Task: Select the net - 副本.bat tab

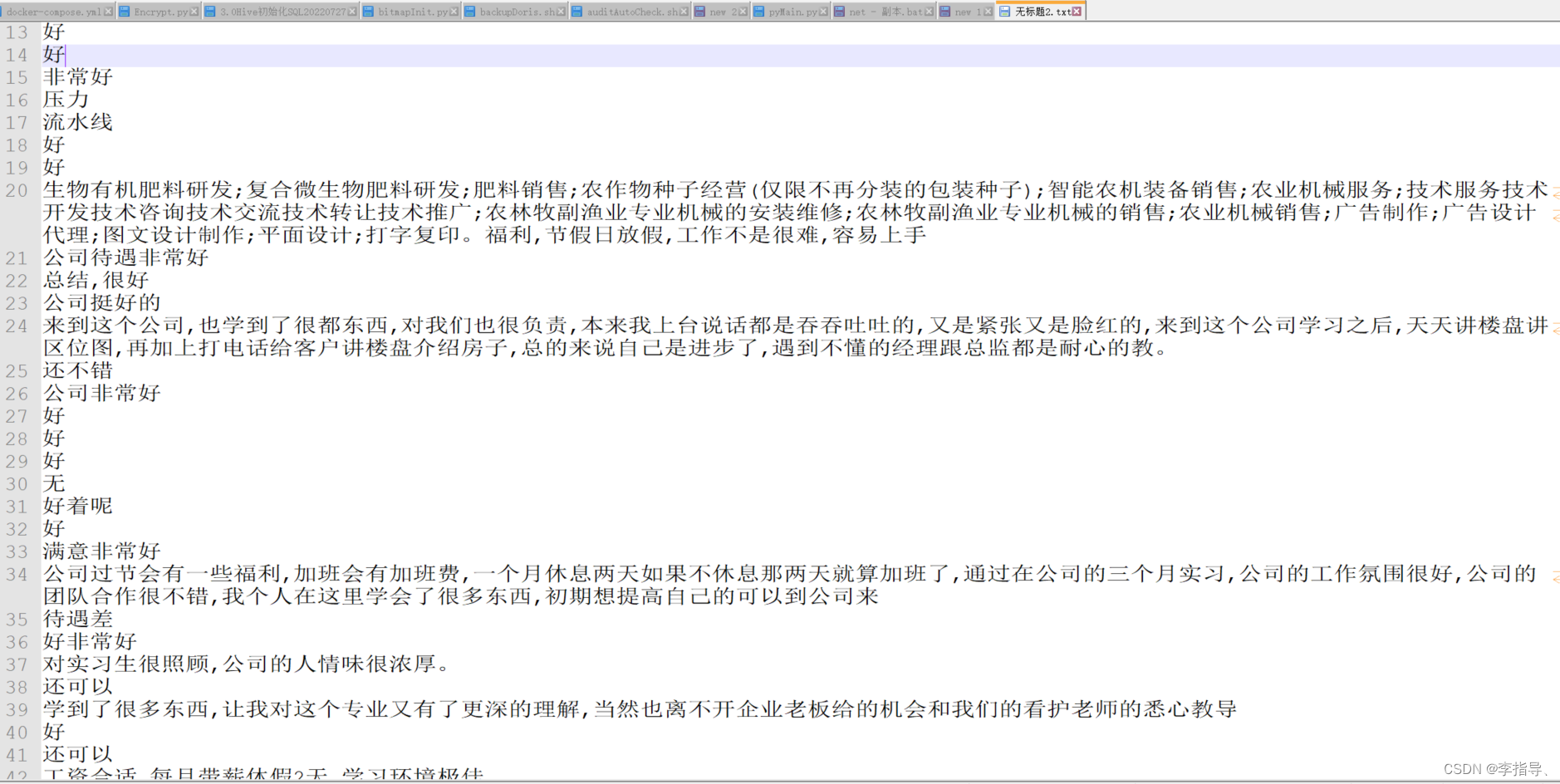Action: 885,12
